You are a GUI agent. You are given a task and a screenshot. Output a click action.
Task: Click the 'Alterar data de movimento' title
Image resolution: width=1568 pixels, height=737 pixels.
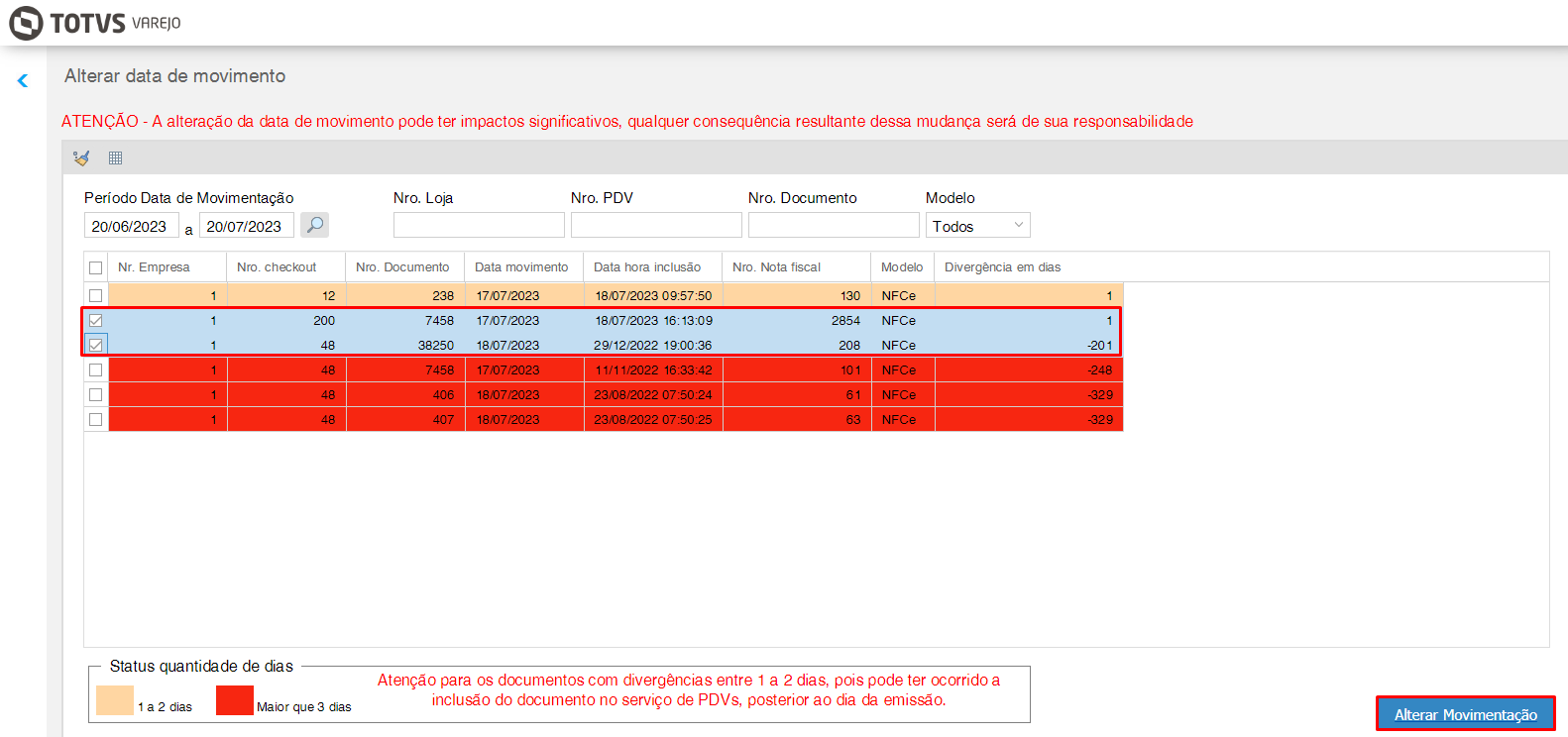pos(174,76)
